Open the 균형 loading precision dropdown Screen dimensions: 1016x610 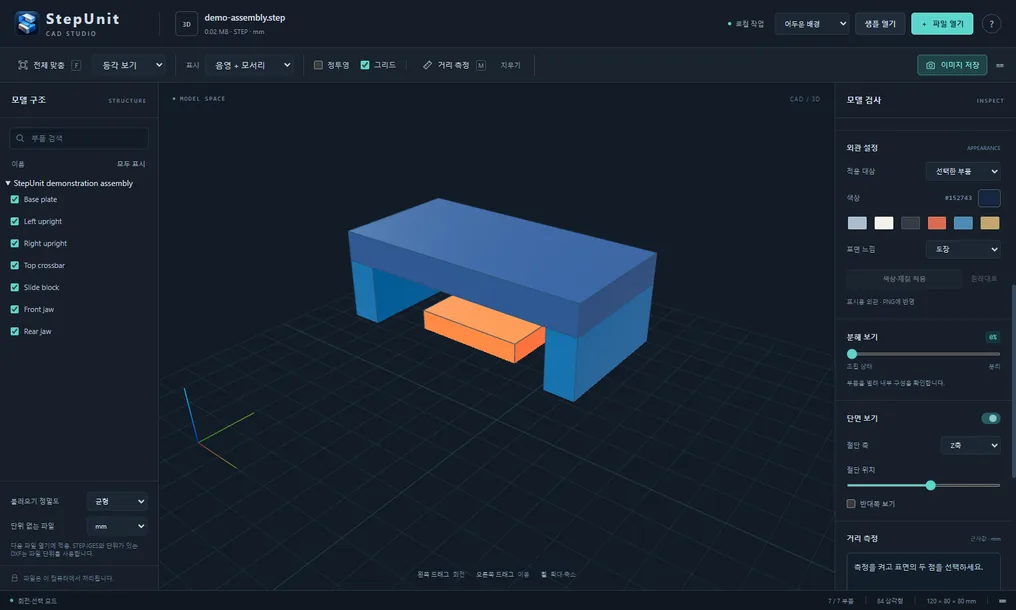117,501
